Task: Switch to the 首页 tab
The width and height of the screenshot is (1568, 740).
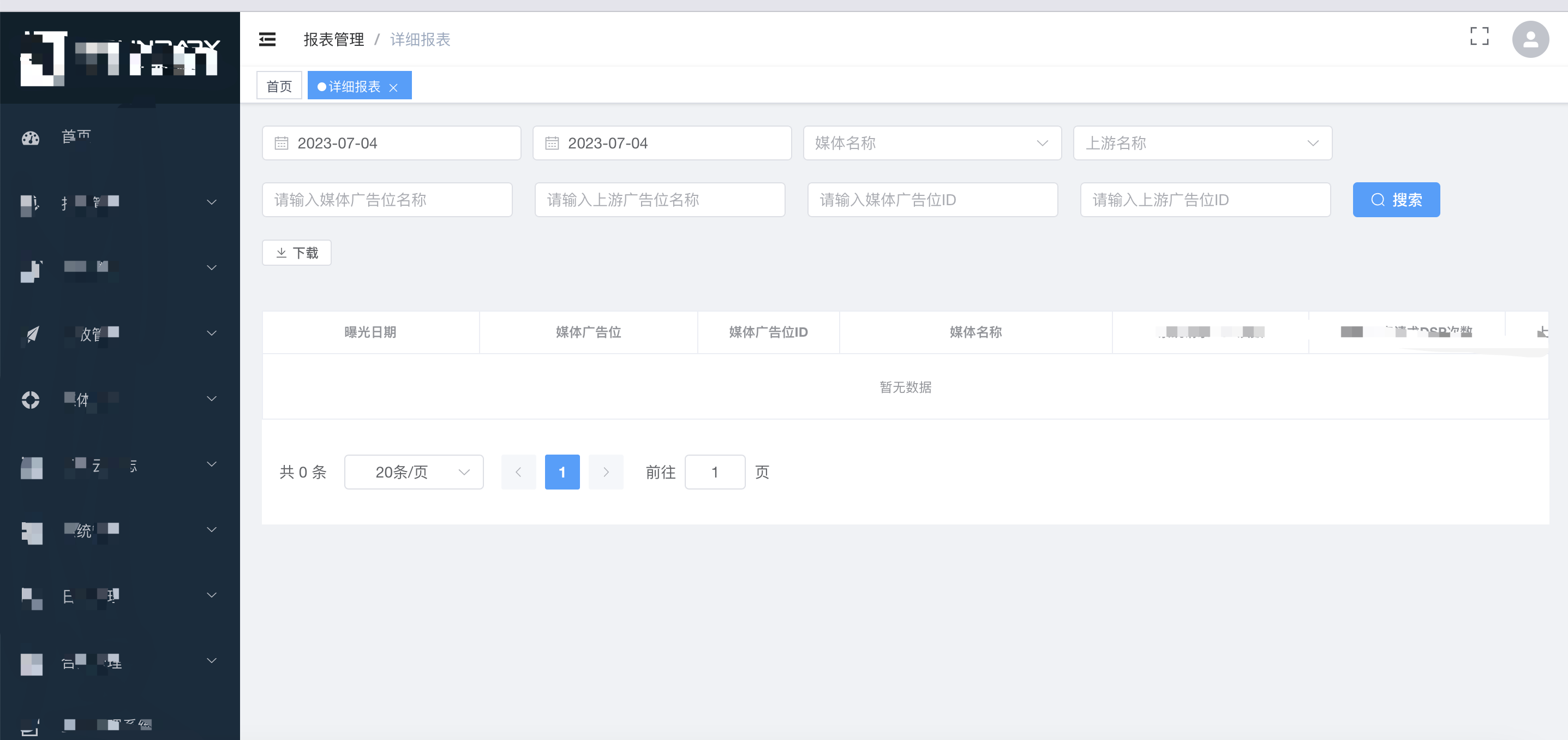Action: (x=279, y=86)
